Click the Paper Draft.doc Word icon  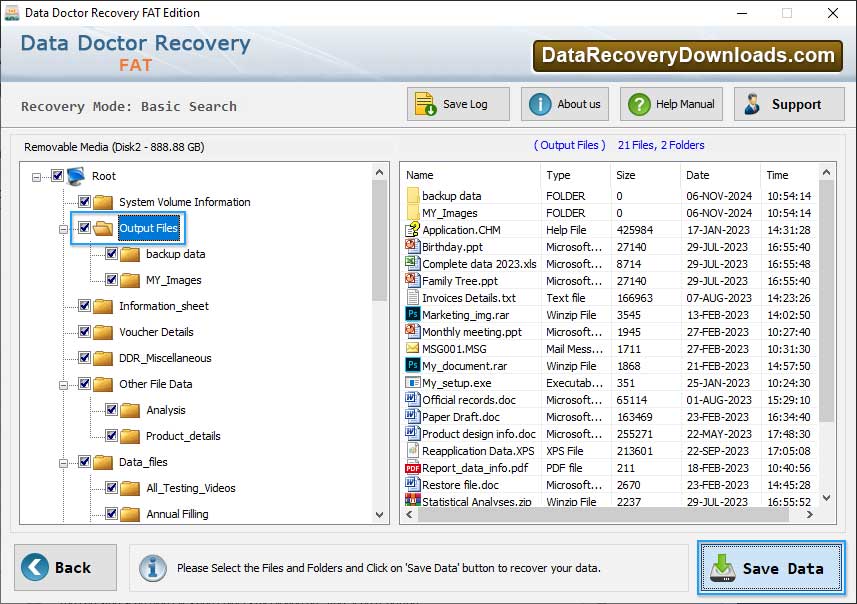[413, 416]
